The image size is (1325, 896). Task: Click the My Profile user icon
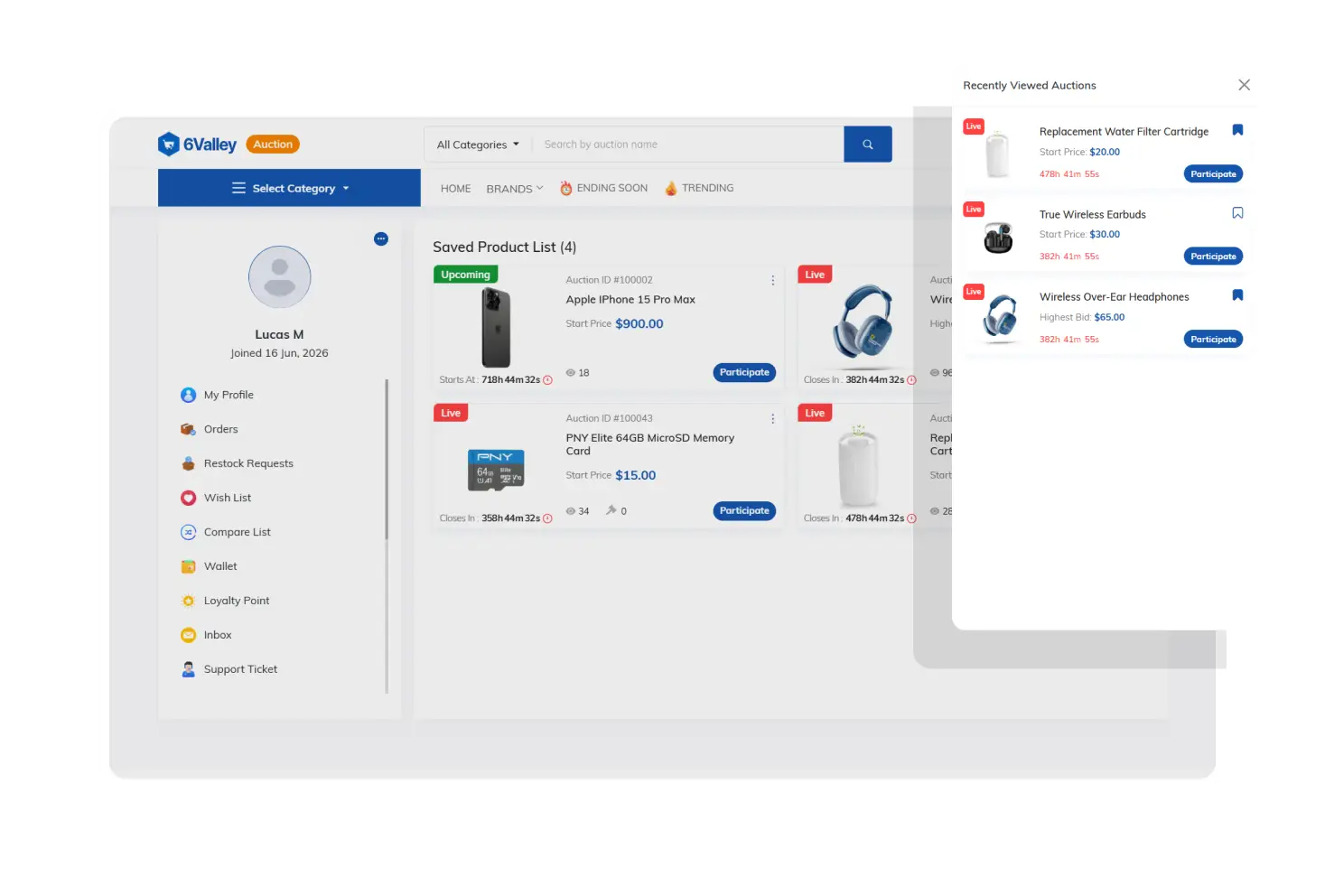[x=188, y=395]
